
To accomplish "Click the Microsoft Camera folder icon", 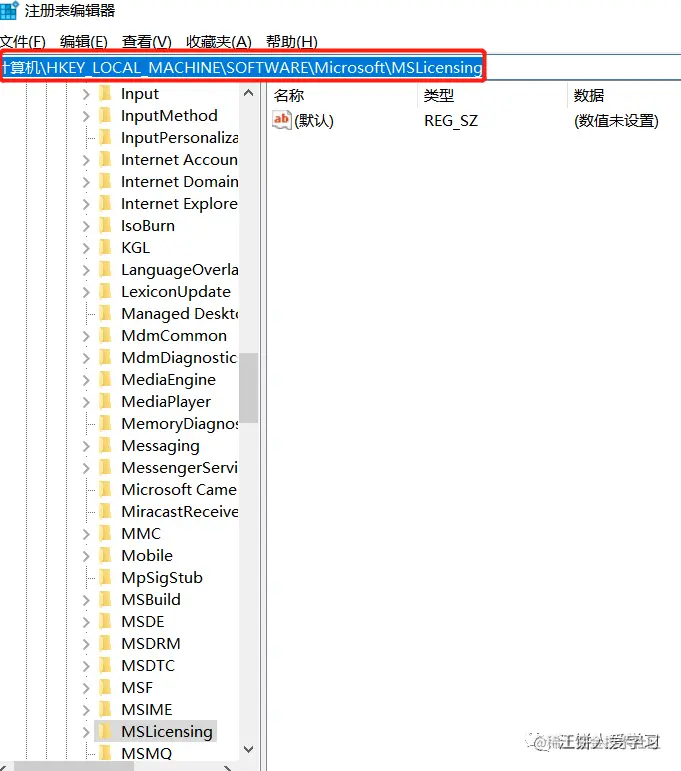I will [x=105, y=489].
